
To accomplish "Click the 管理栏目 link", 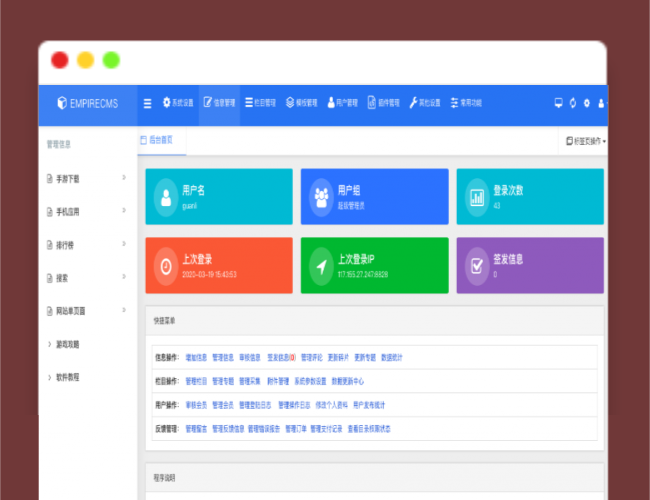I will (197, 381).
